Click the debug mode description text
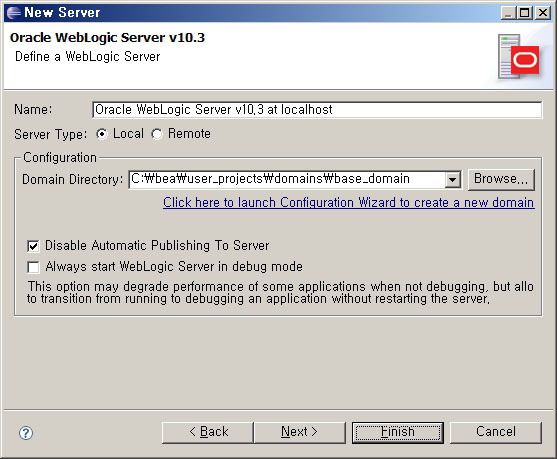 point(280,292)
